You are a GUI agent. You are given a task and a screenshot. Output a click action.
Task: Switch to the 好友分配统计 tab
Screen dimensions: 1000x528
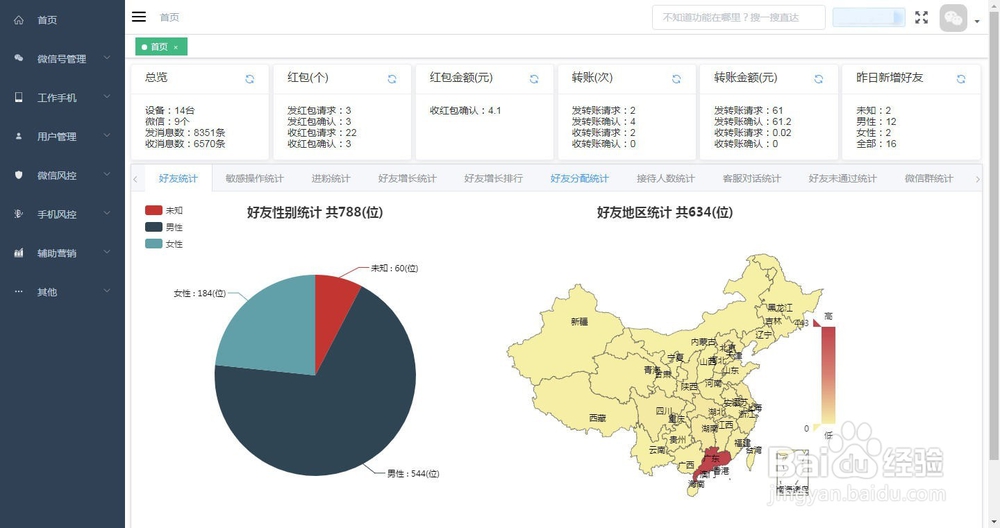579,179
